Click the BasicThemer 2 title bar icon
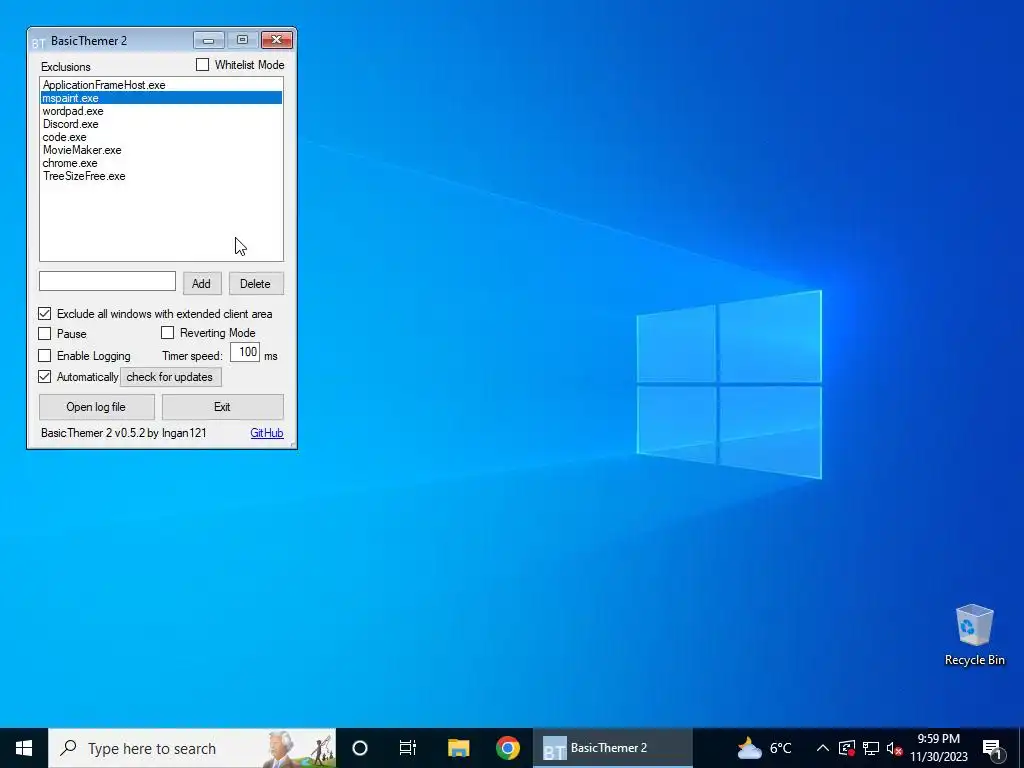Screen dimensions: 1024x768 pyautogui.click(x=39, y=42)
